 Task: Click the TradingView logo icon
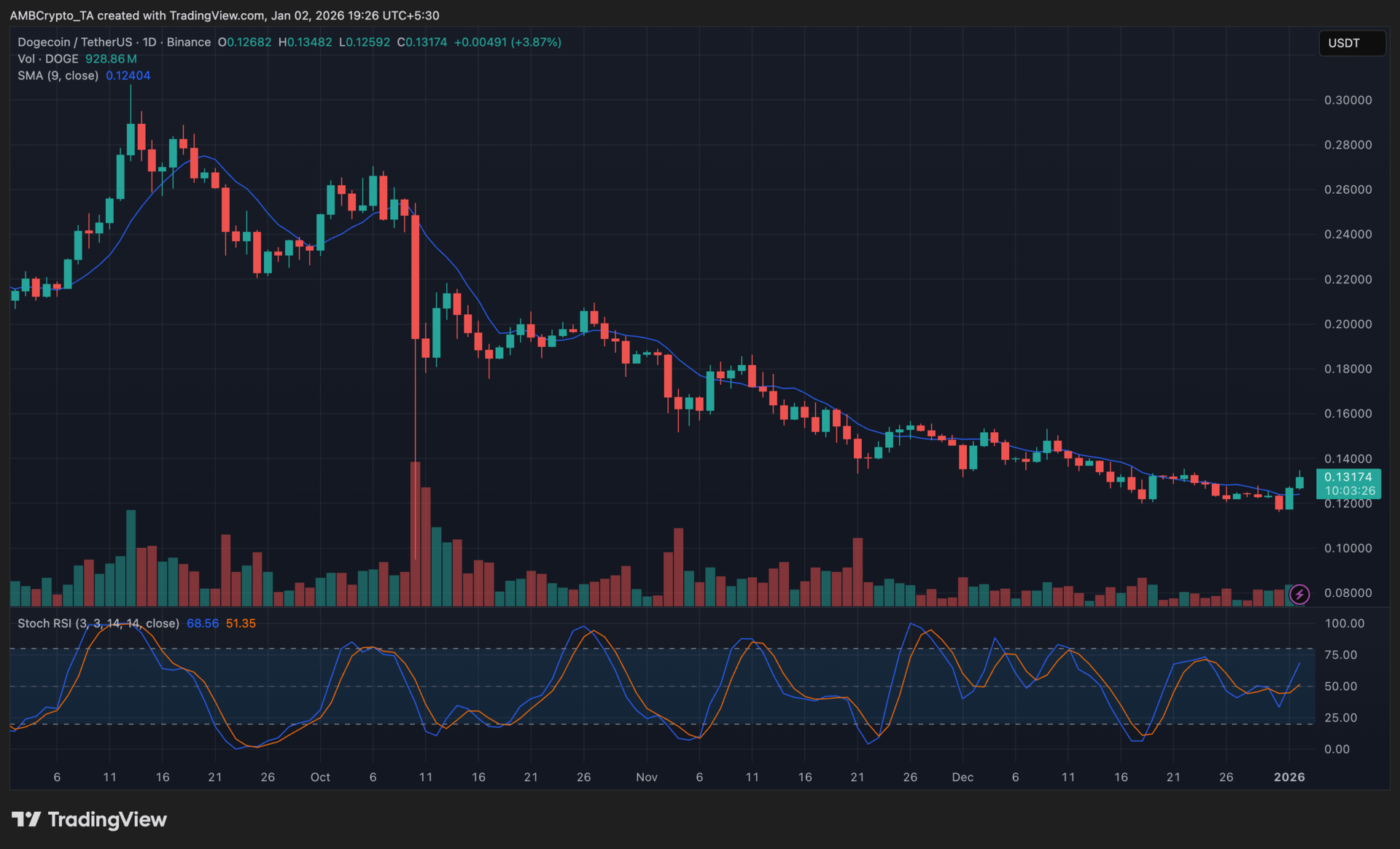tap(26, 819)
